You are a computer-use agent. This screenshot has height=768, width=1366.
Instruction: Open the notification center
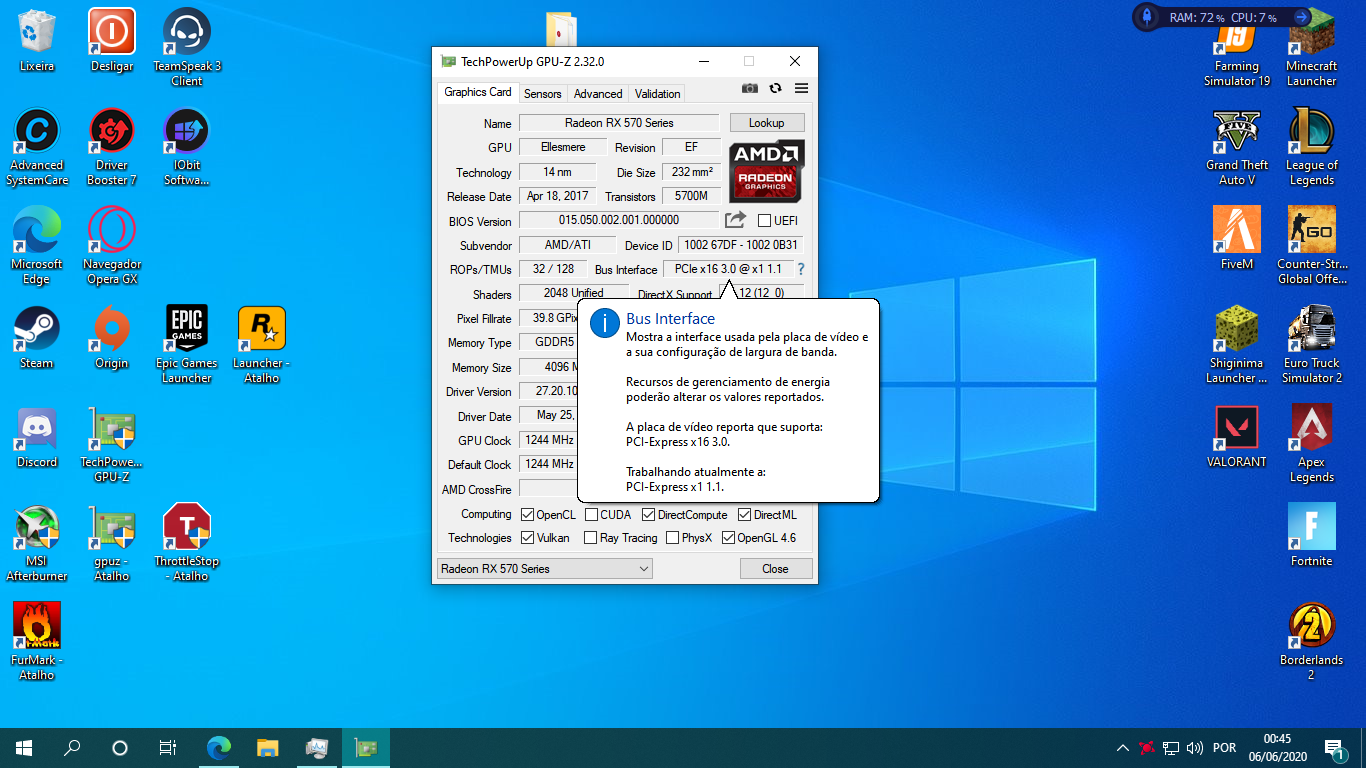[1333, 748]
